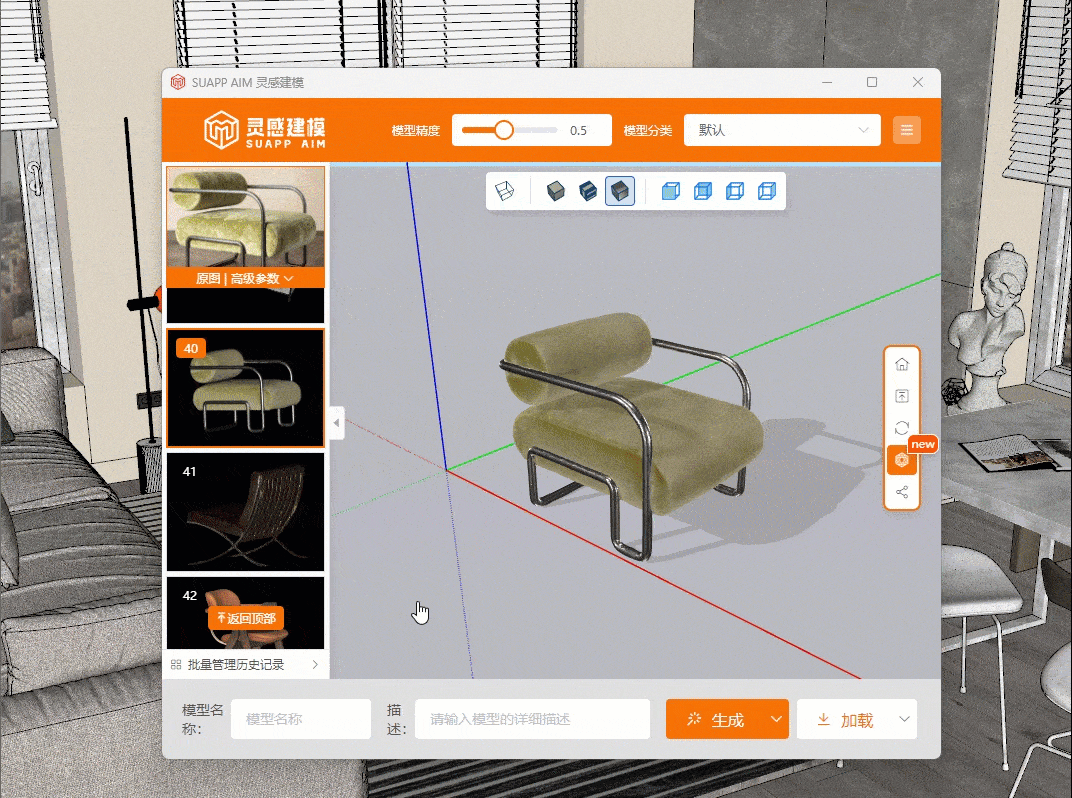The image size is (1072, 798).
Task: Select the wireframe perspective box icon
Action: tap(506, 191)
